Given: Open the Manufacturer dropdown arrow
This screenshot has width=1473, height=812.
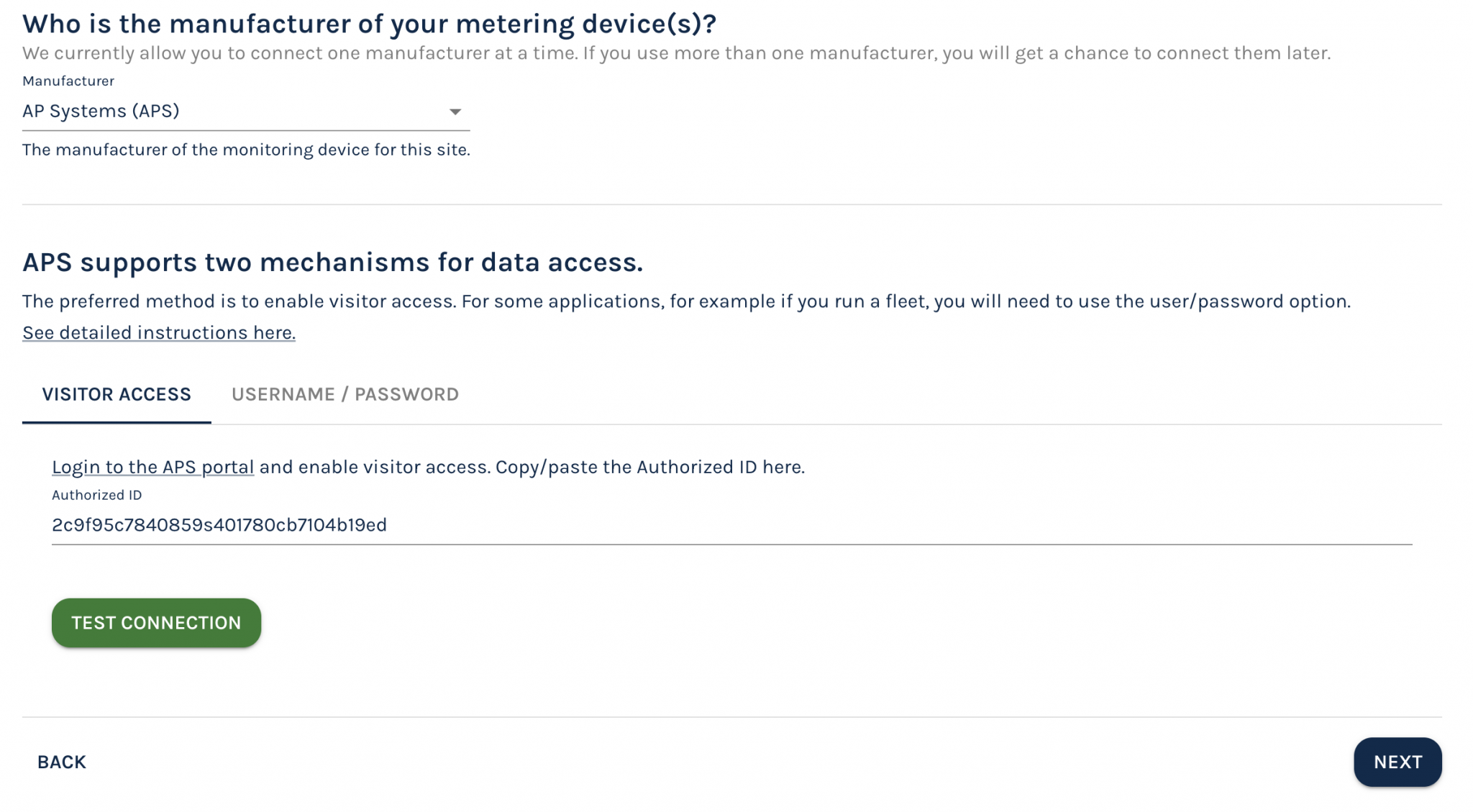Looking at the screenshot, I should 455,111.
